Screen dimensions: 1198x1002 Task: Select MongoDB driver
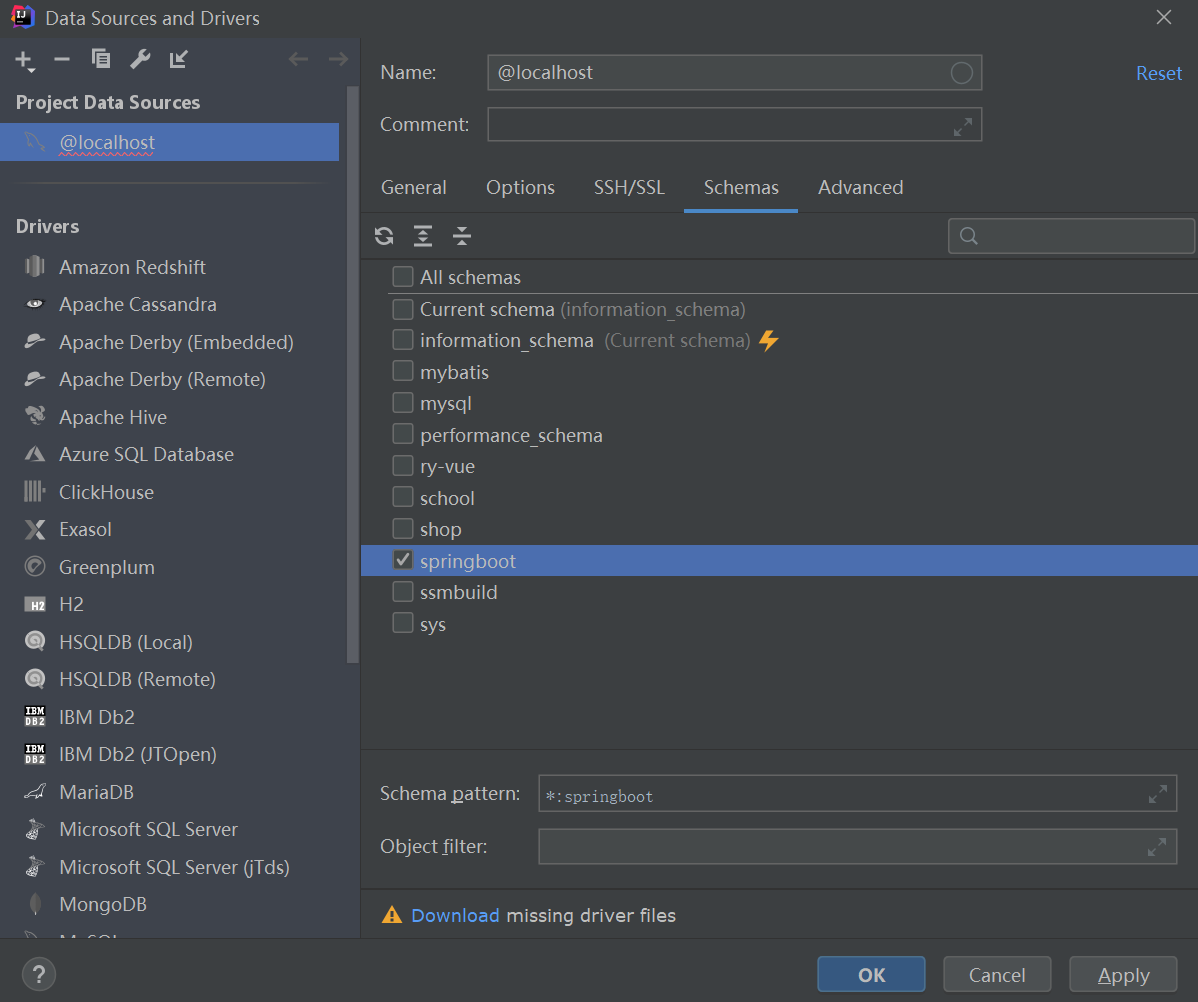[x=102, y=904]
